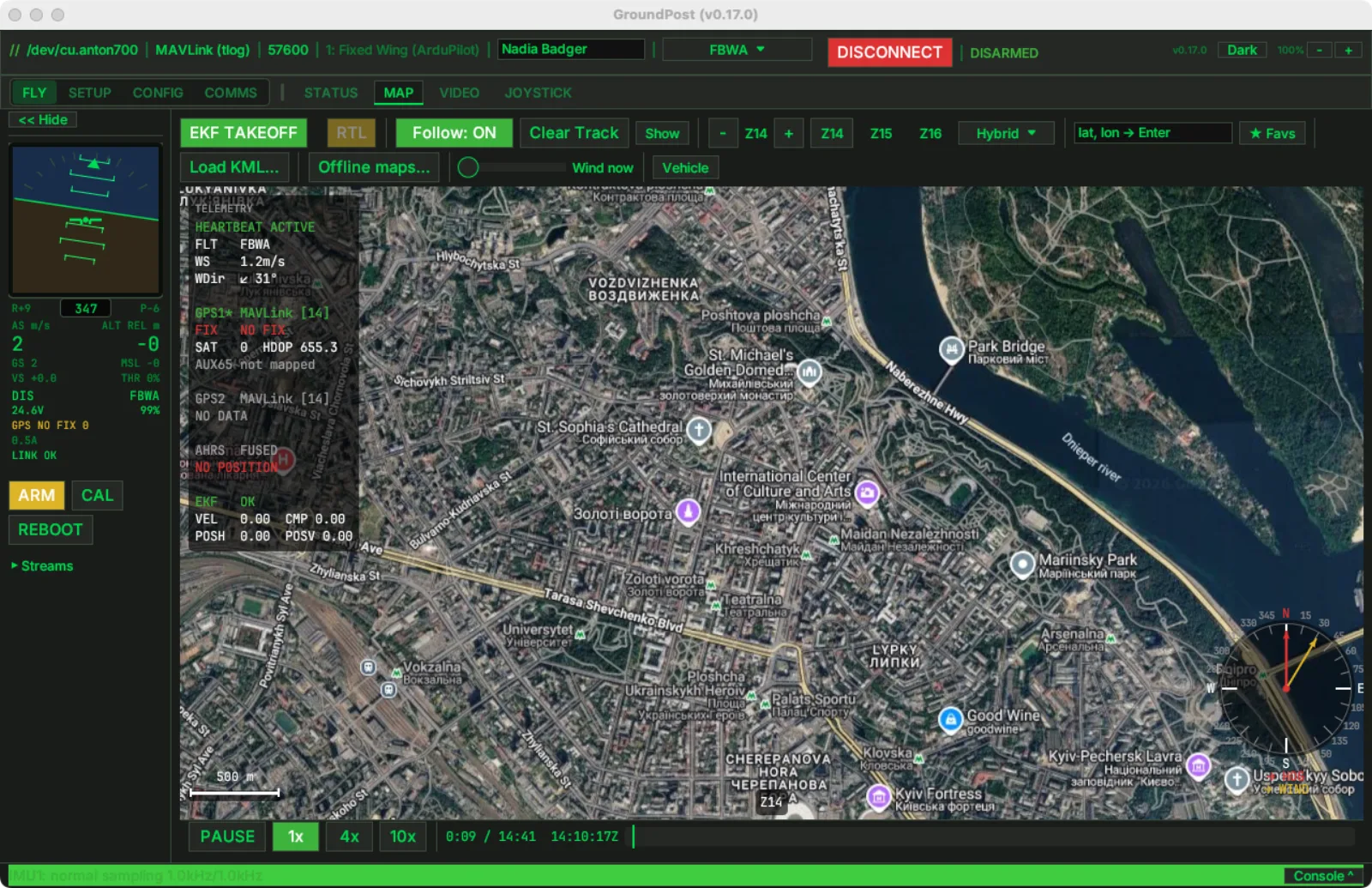Click the wind slider track
This screenshot has width=1372, height=888.
[521, 167]
